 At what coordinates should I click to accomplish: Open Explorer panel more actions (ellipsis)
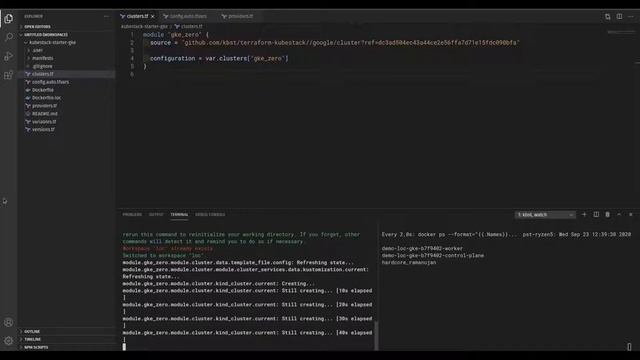pos(107,16)
